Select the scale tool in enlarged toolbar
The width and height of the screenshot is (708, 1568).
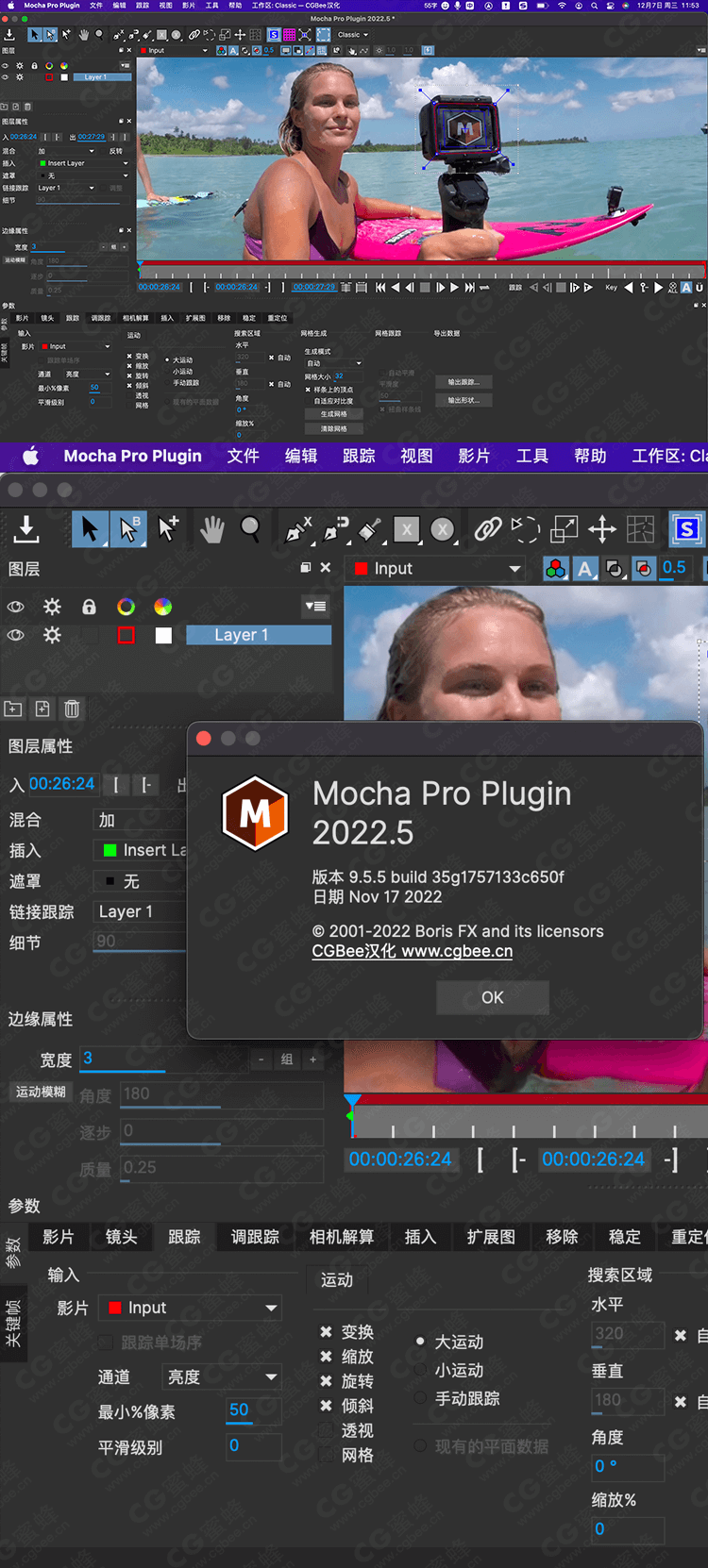pos(564,529)
